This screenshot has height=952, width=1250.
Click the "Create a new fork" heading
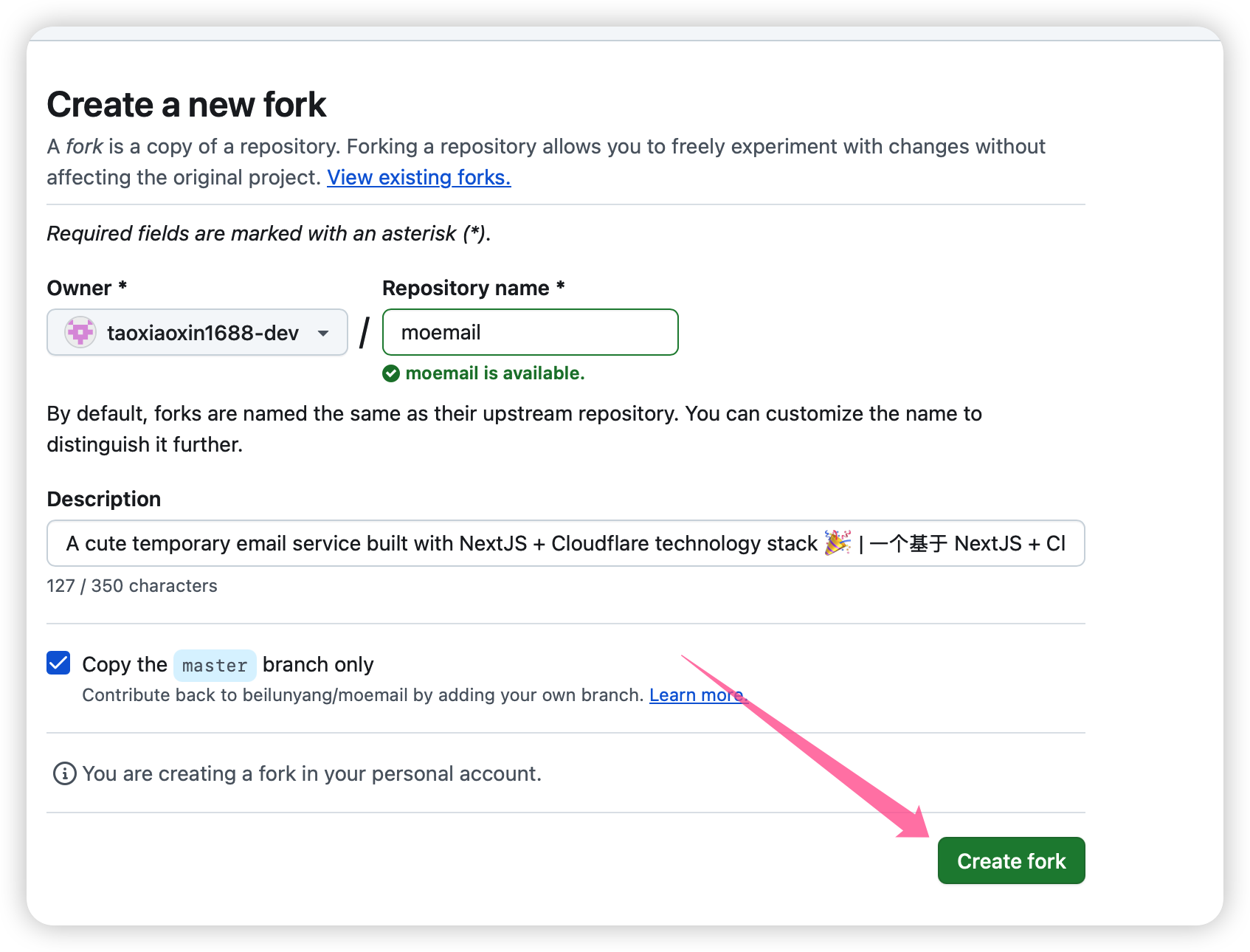click(x=187, y=105)
